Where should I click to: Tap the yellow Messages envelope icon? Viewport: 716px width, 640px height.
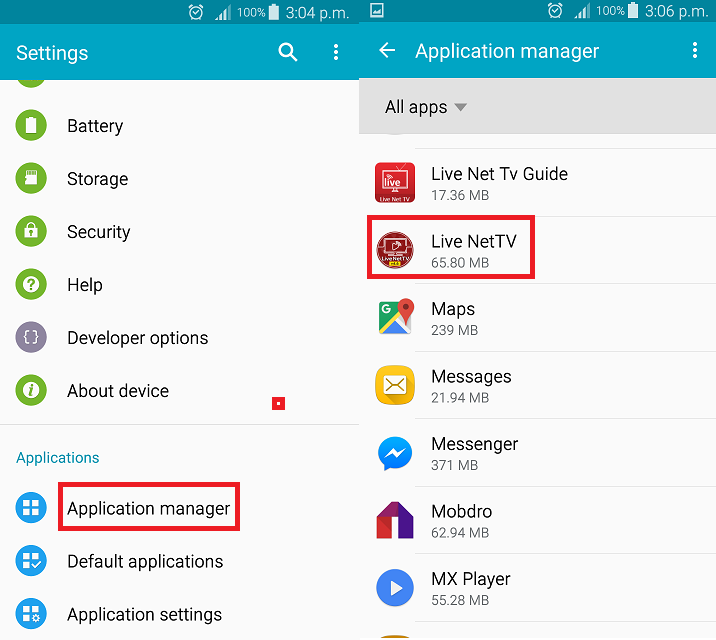pos(395,385)
